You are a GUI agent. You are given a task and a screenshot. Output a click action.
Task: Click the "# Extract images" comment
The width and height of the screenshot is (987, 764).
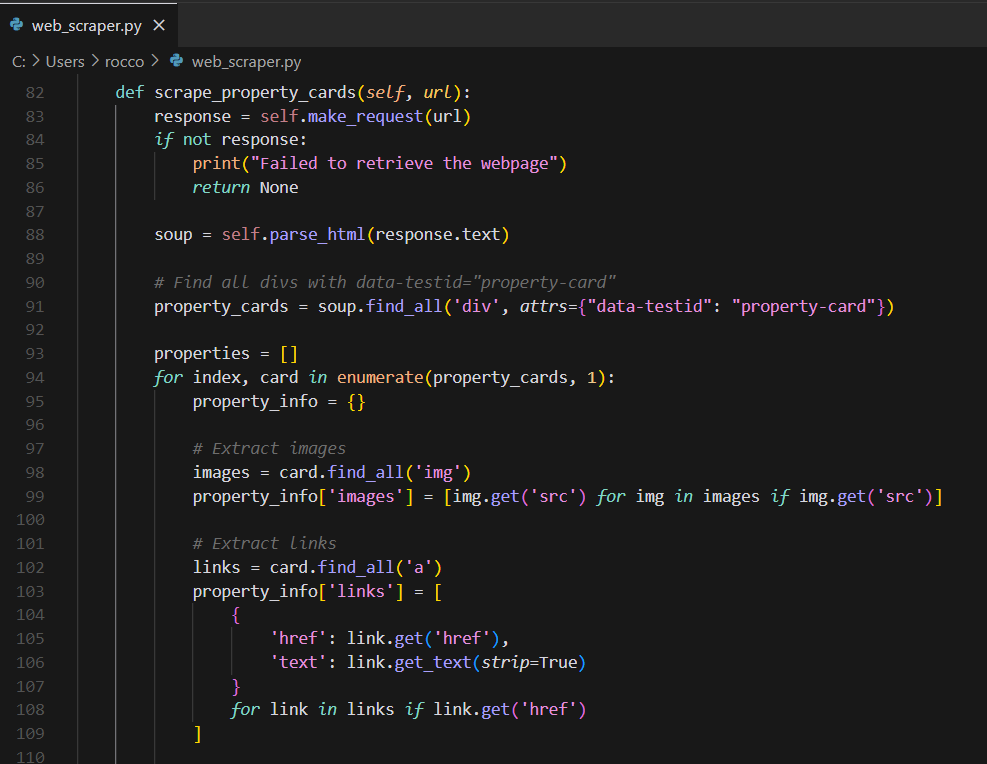click(269, 448)
